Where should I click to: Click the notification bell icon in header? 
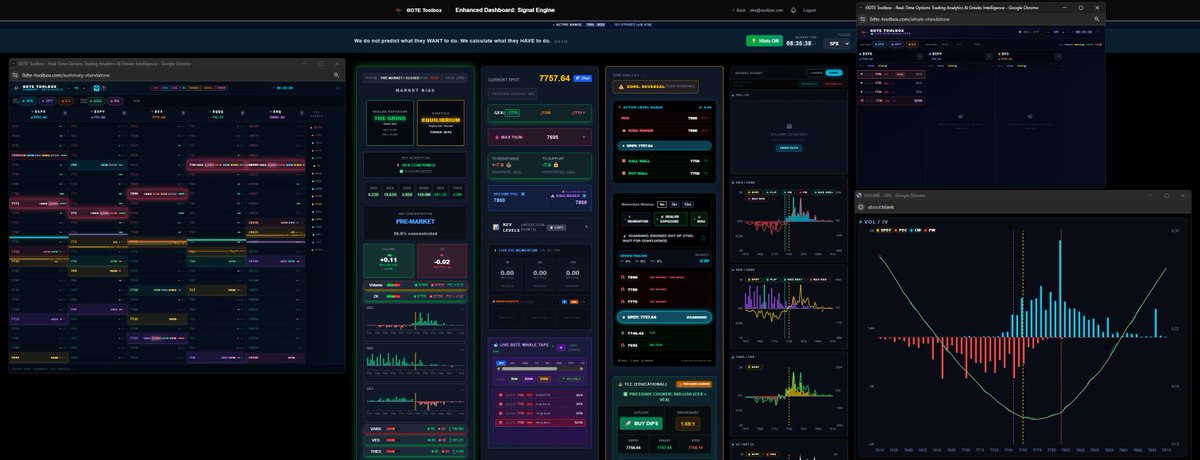(x=793, y=9)
